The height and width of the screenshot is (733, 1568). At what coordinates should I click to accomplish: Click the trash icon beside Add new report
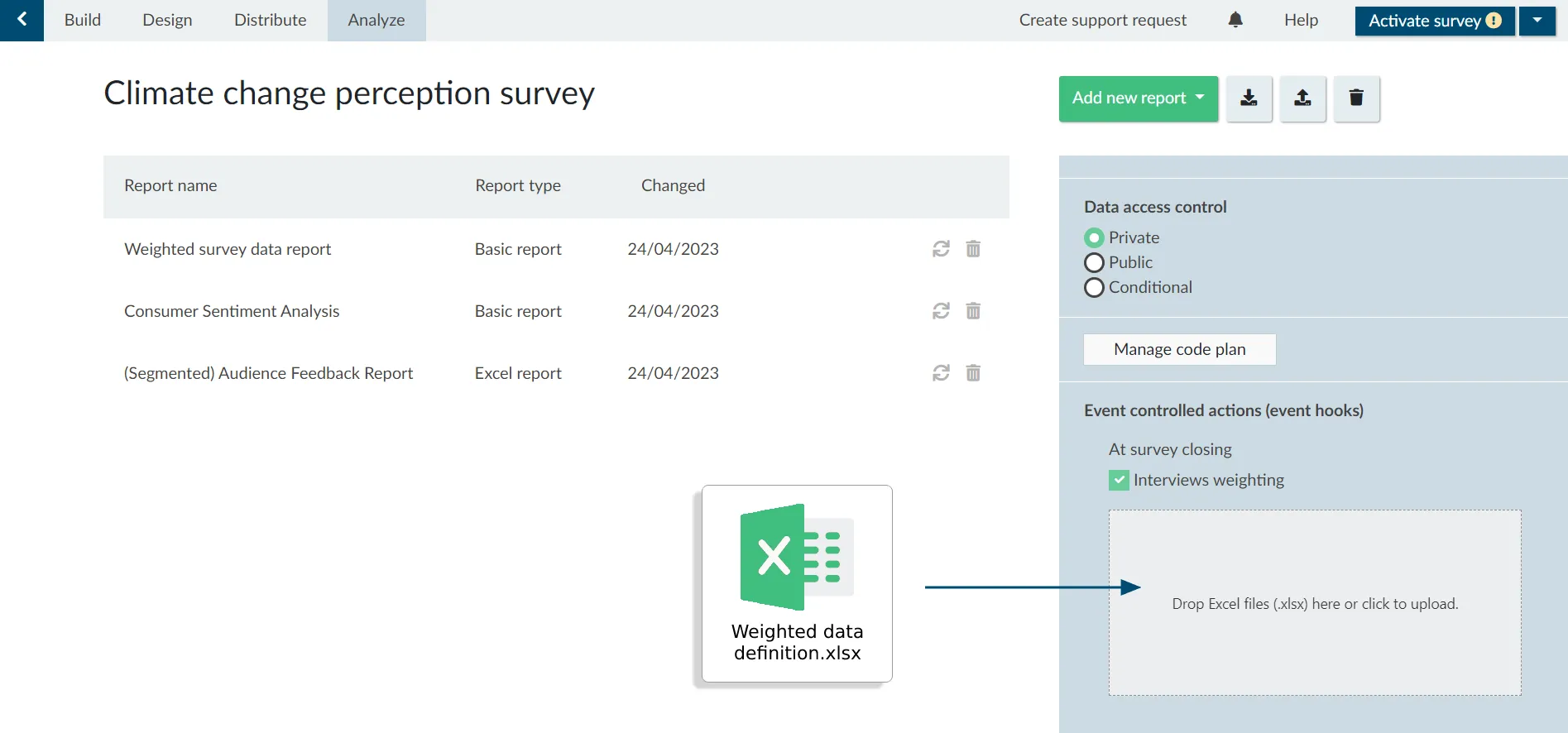(x=1357, y=98)
